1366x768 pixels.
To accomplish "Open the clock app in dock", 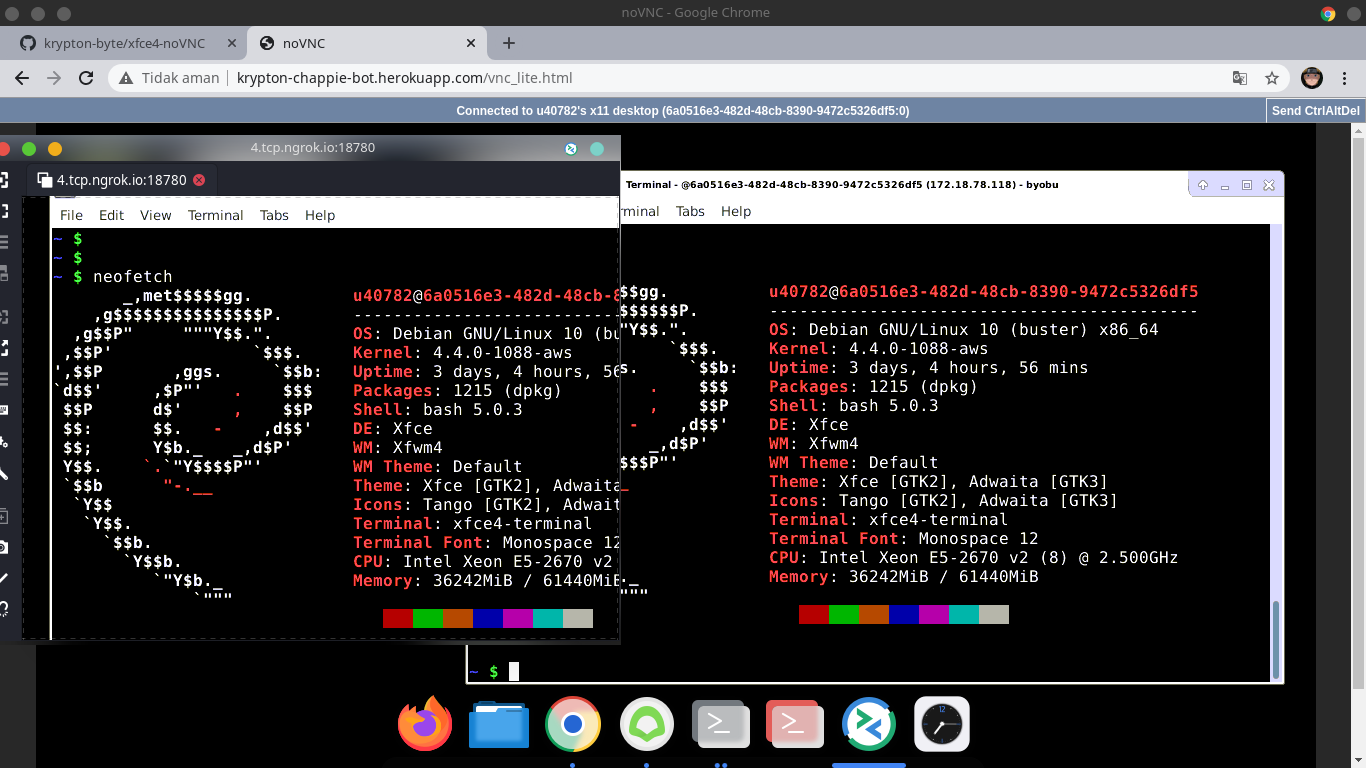I will [942, 724].
